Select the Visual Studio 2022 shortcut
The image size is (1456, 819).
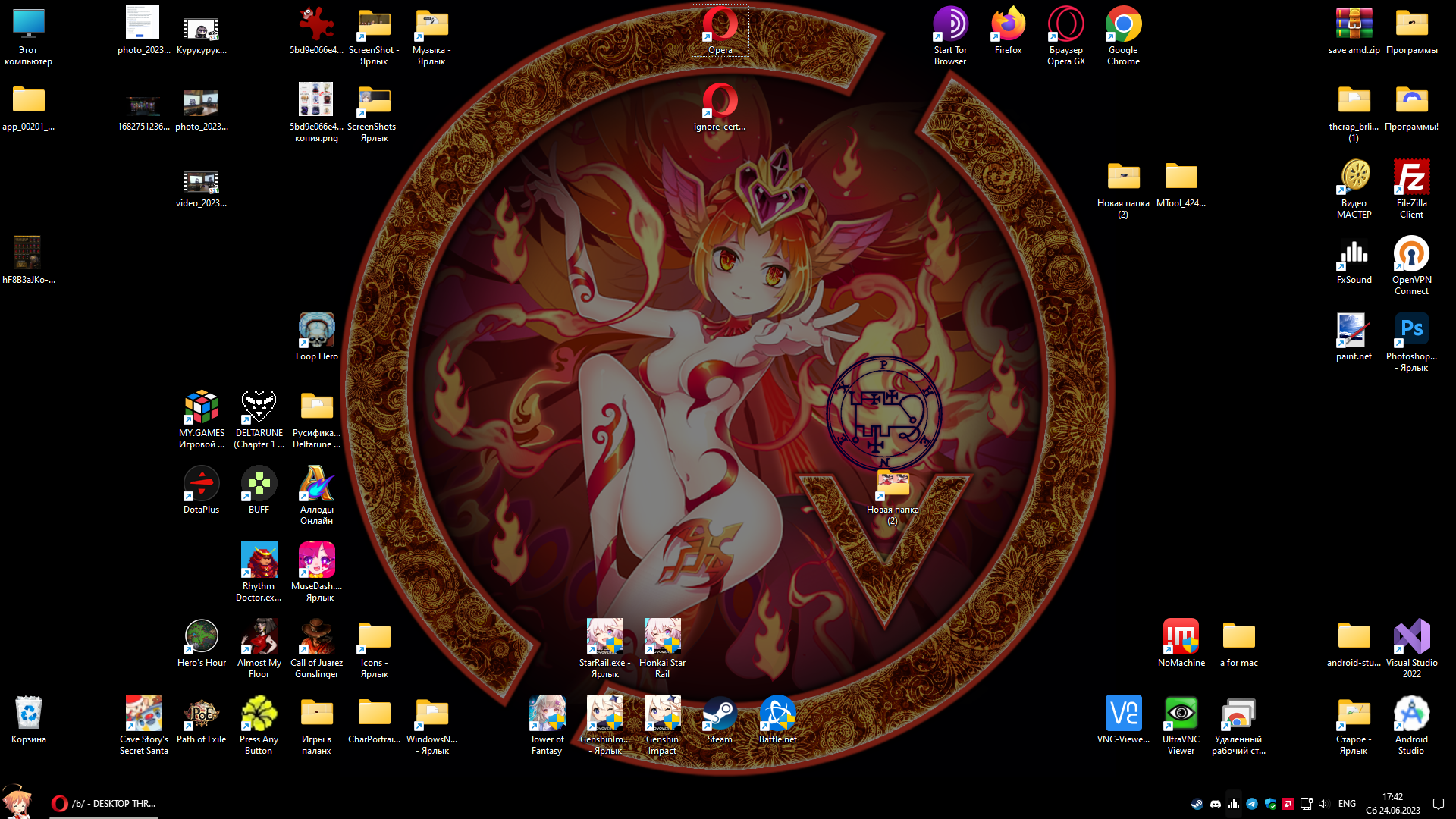click(x=1411, y=648)
